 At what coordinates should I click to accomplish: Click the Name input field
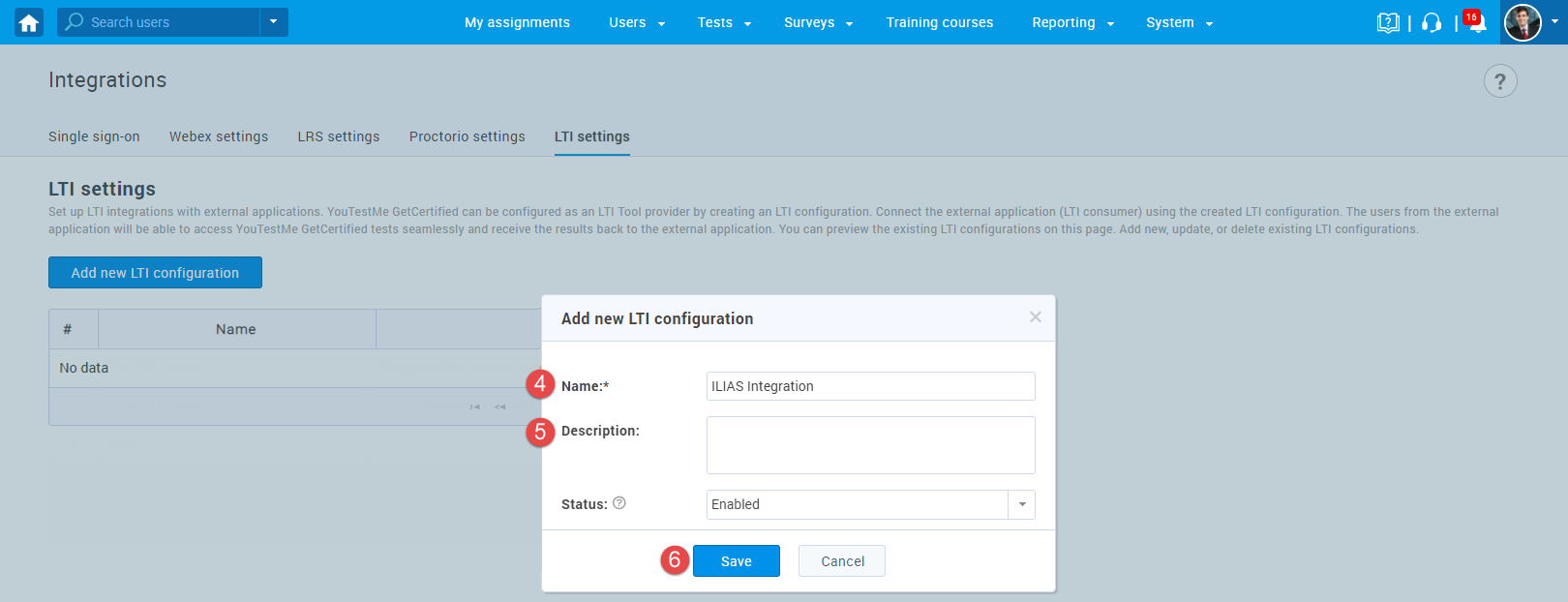tap(870, 386)
